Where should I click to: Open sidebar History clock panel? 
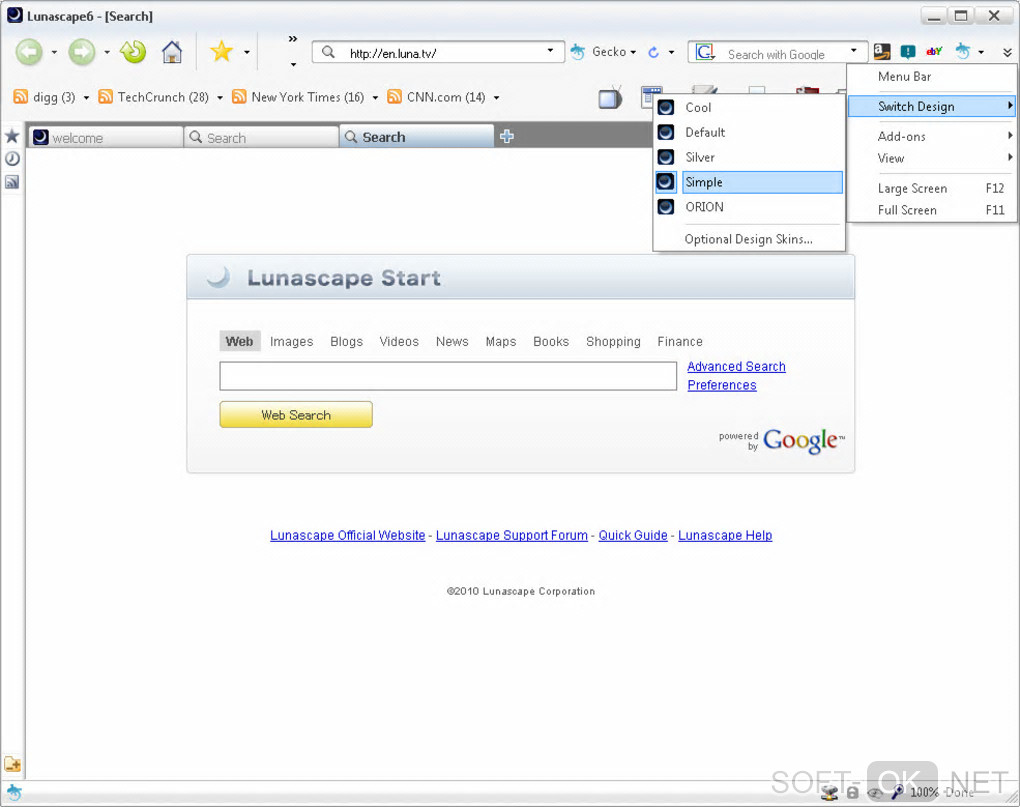pos(12,159)
